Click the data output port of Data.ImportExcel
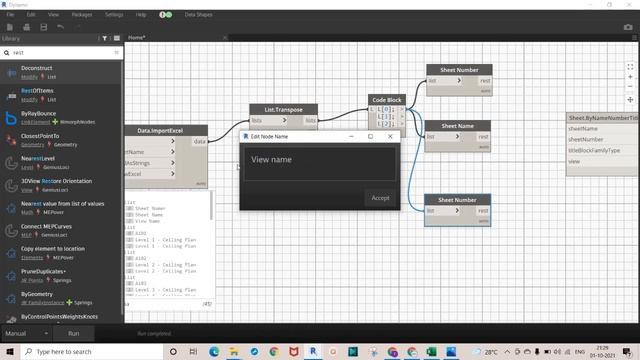The height and width of the screenshot is (360, 640). click(200, 141)
